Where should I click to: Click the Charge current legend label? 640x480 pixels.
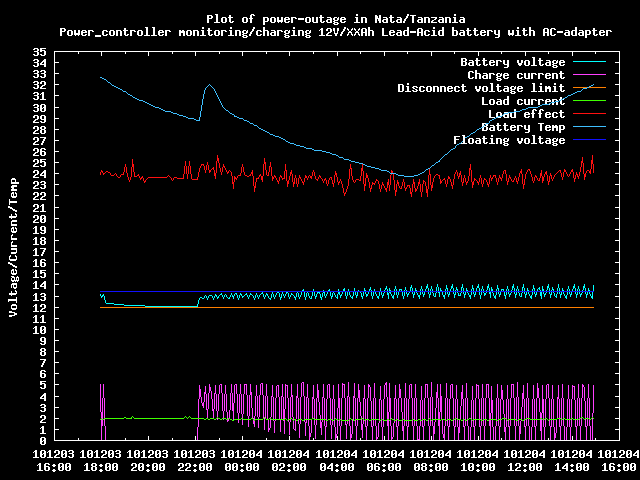pos(515,75)
